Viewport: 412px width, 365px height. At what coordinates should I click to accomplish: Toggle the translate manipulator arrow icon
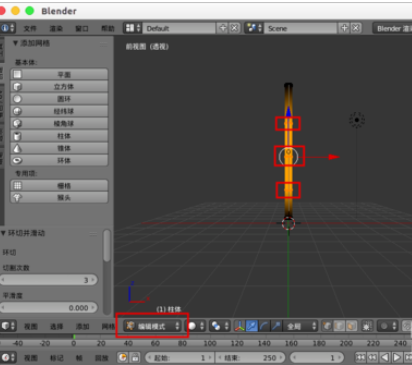click(x=252, y=326)
